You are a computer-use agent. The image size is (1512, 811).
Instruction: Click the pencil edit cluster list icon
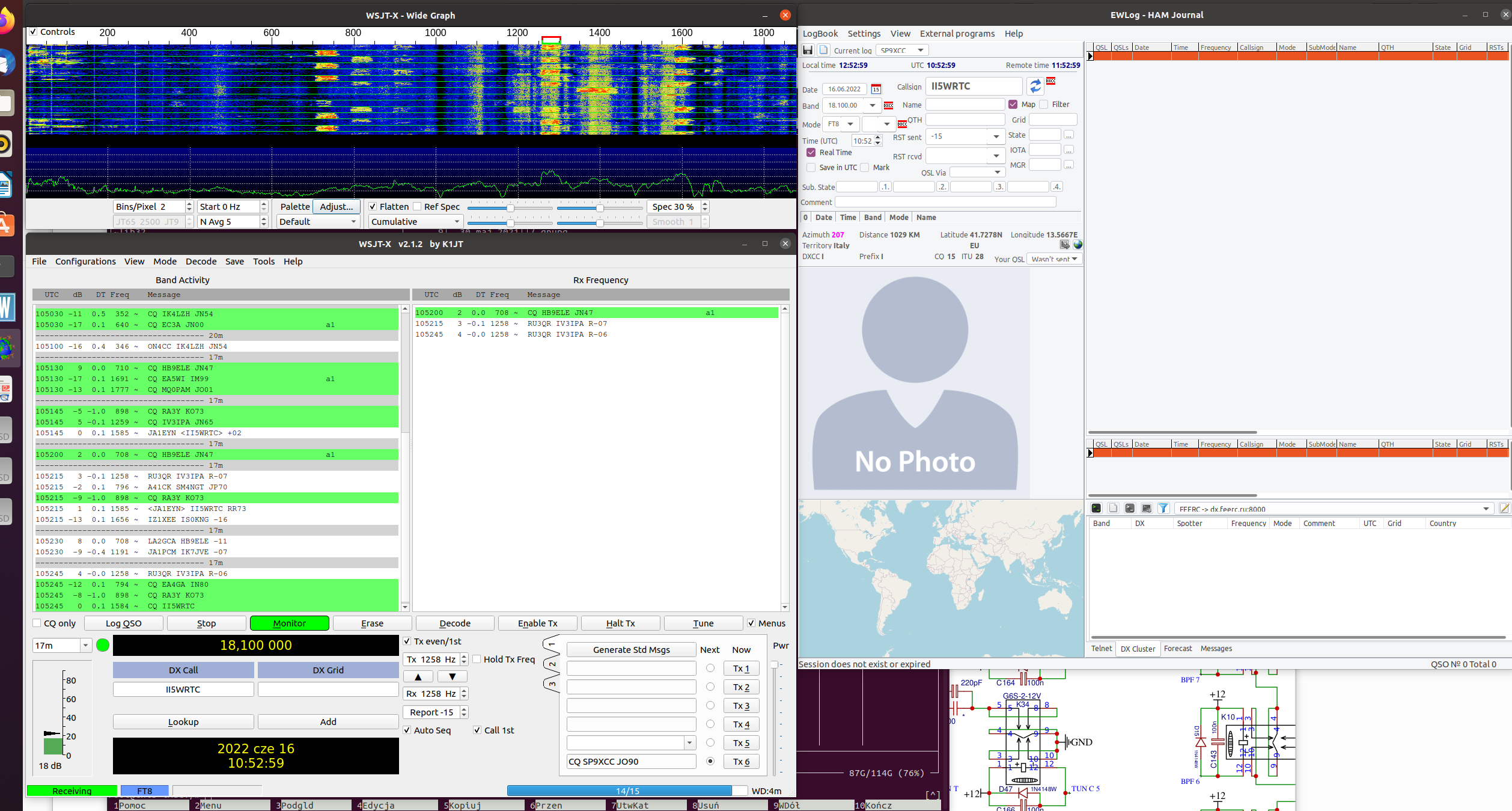(1504, 508)
